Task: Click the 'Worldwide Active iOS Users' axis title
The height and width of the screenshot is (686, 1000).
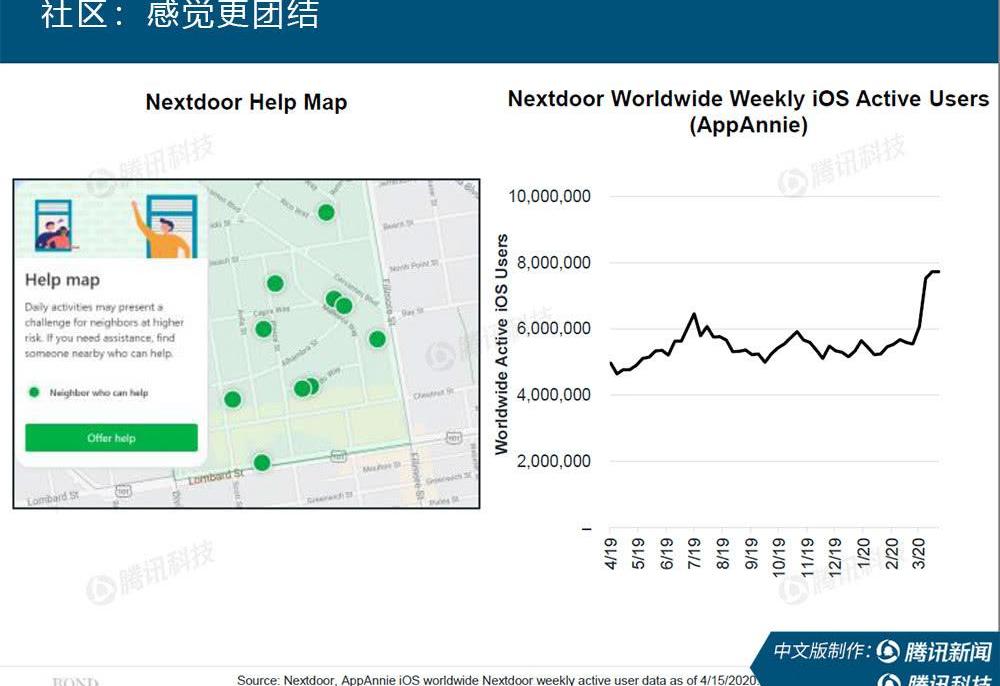Action: tap(502, 344)
